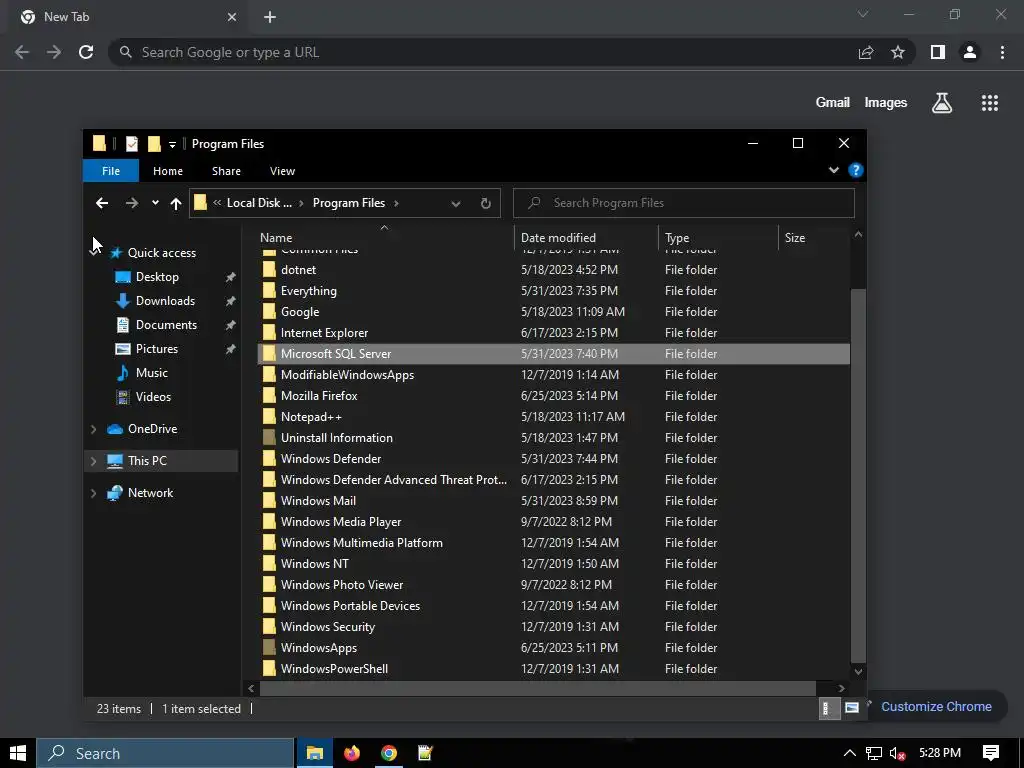The width and height of the screenshot is (1024, 768).
Task: Click the Properties quick access toolbar icon
Action: point(131,144)
